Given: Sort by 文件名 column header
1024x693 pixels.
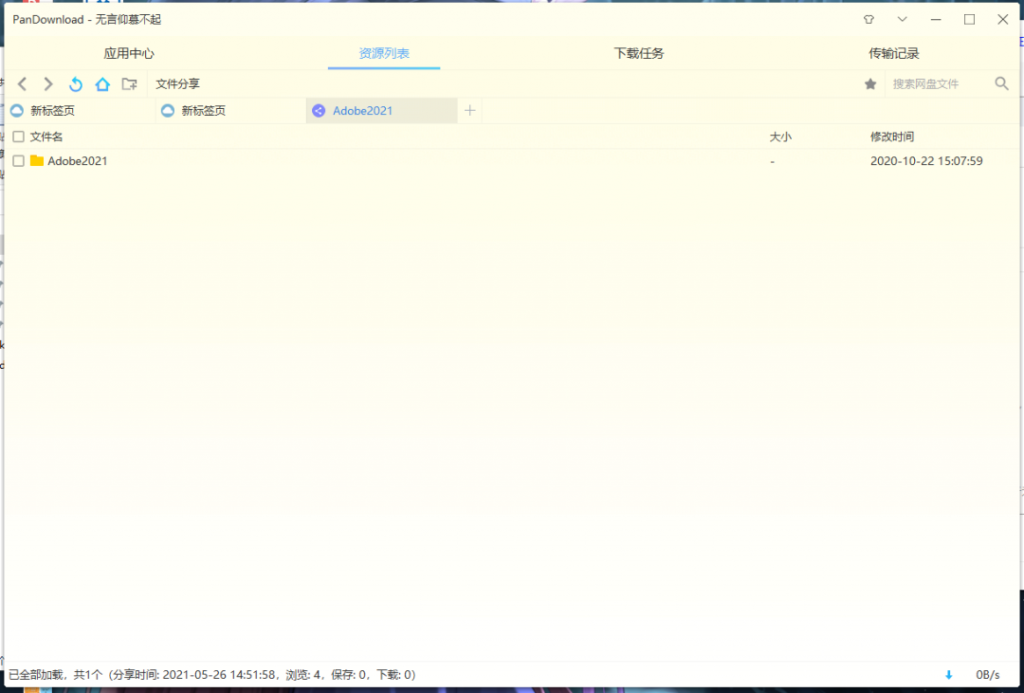Looking at the screenshot, I should (46, 137).
